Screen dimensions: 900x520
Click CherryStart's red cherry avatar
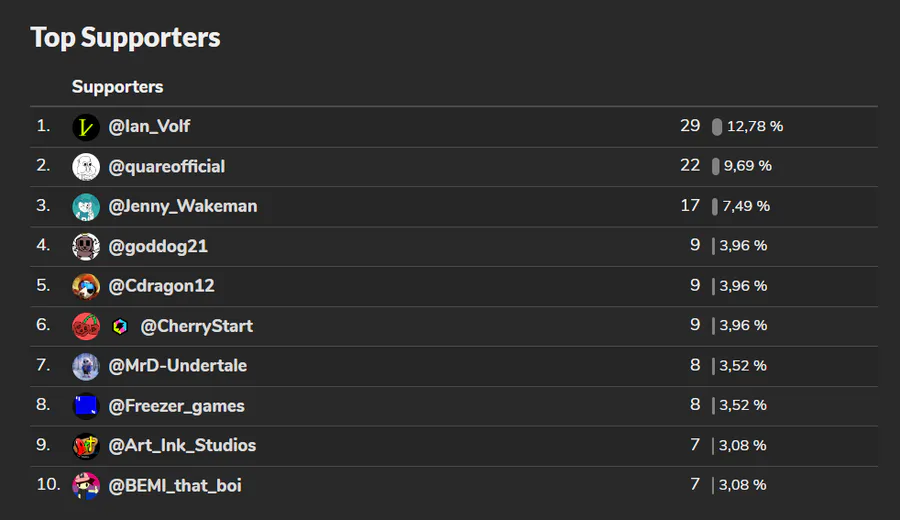[x=86, y=327]
